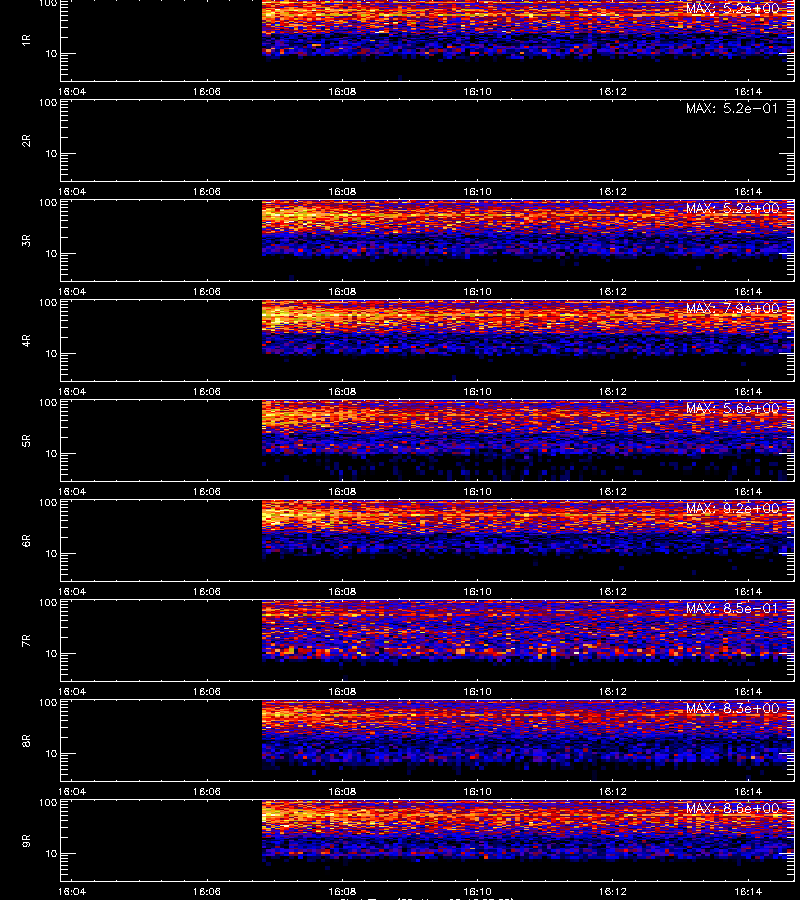The width and height of the screenshot is (800, 900).
Task: Click the 4R spectrogram data area
Action: 528,328
